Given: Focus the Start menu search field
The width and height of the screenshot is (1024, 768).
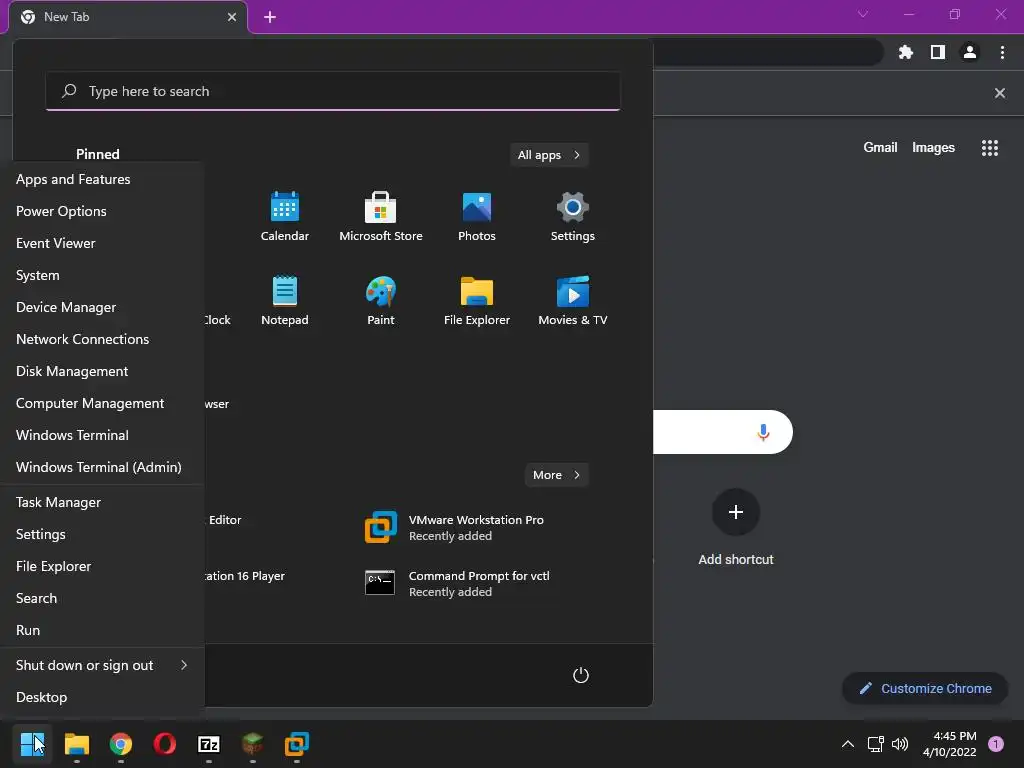Looking at the screenshot, I should [x=333, y=91].
